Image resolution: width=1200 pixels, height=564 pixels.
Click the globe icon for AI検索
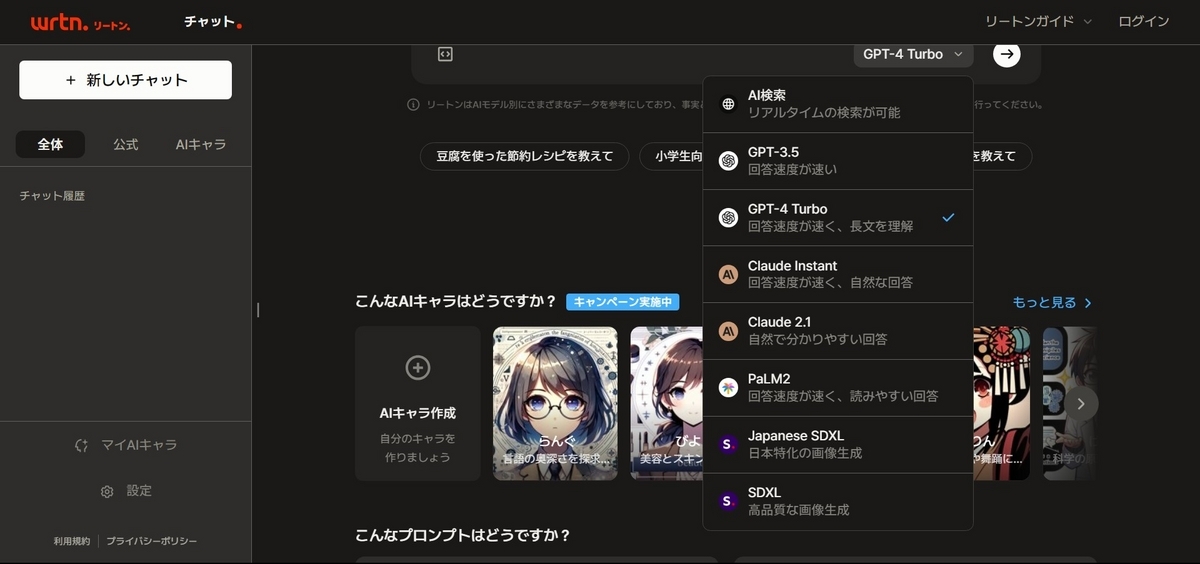pos(728,104)
